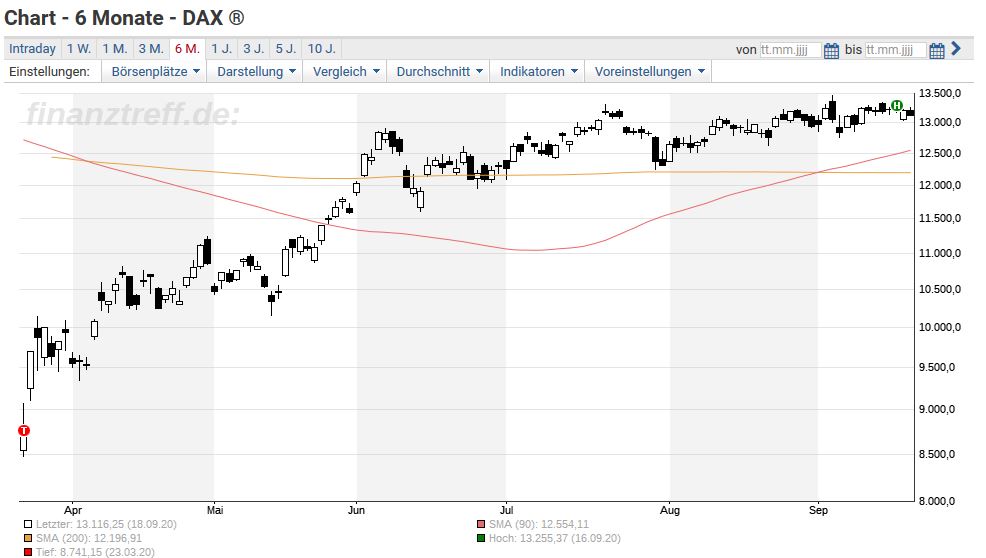Focus the 'von' date input field

tap(790, 50)
